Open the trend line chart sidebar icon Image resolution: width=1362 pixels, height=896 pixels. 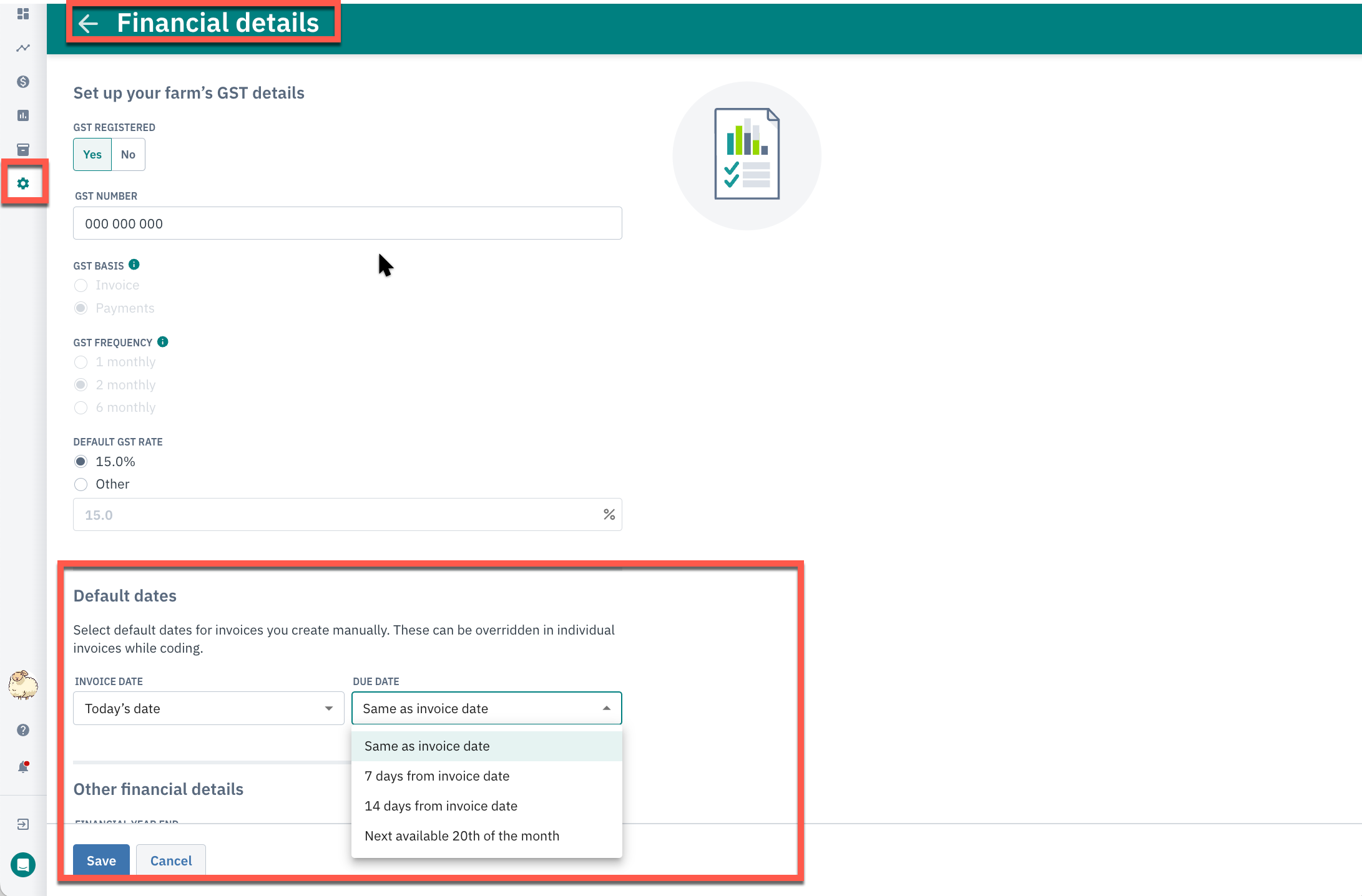[23, 48]
